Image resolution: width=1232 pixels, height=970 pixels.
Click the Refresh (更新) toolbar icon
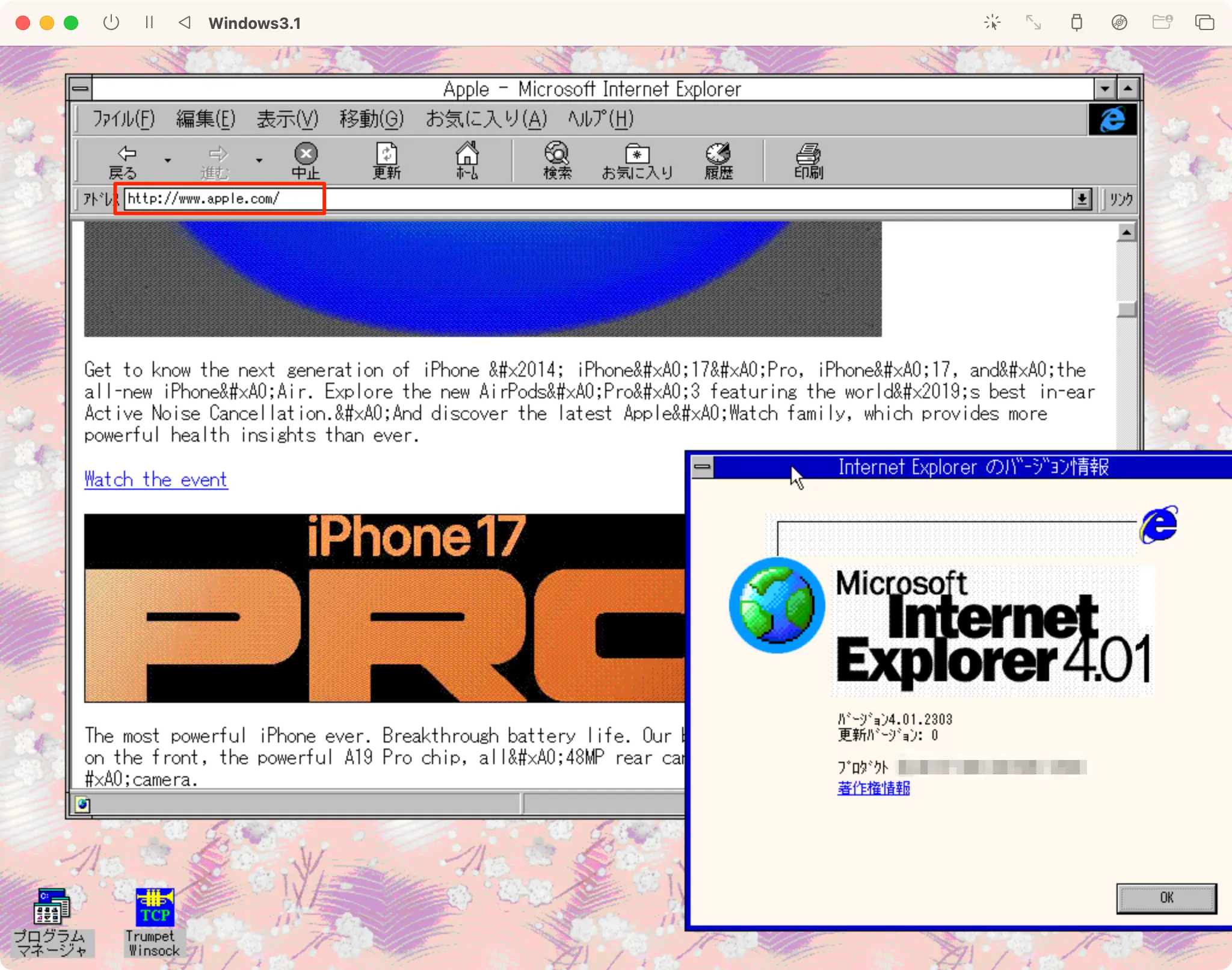386,161
